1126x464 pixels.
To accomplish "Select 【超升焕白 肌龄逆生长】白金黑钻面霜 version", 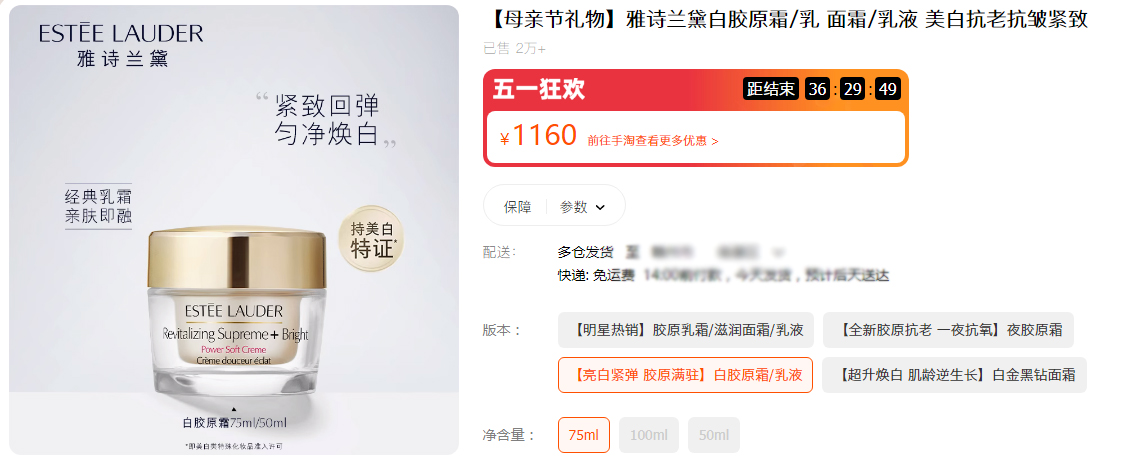I will (954, 375).
